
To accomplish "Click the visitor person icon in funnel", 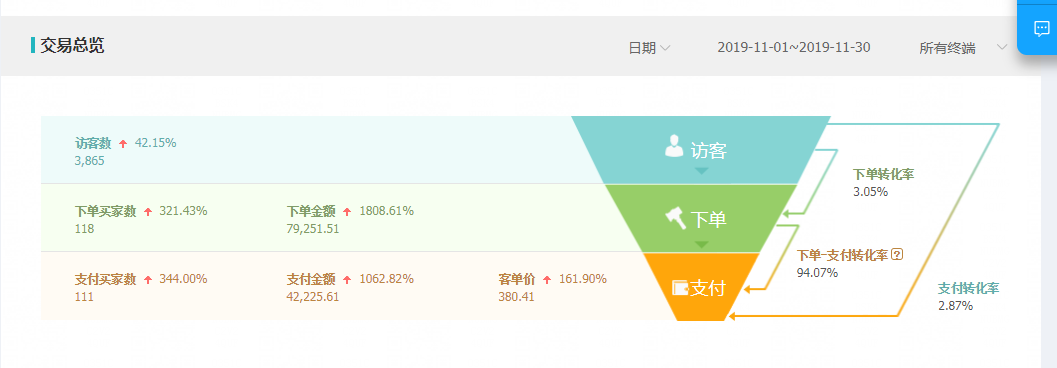I will (x=674, y=146).
